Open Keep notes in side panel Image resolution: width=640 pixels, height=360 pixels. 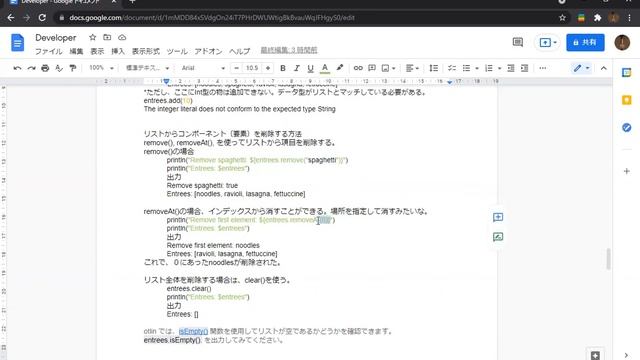click(627, 100)
